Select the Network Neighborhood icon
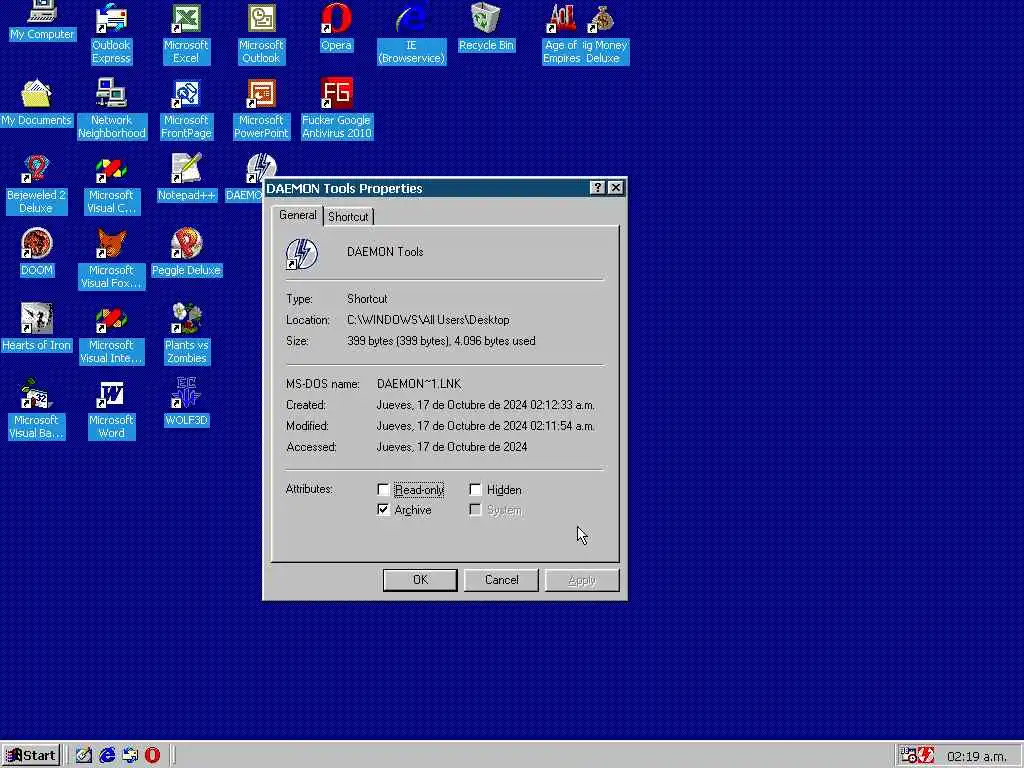The image size is (1024, 768). pos(112,108)
